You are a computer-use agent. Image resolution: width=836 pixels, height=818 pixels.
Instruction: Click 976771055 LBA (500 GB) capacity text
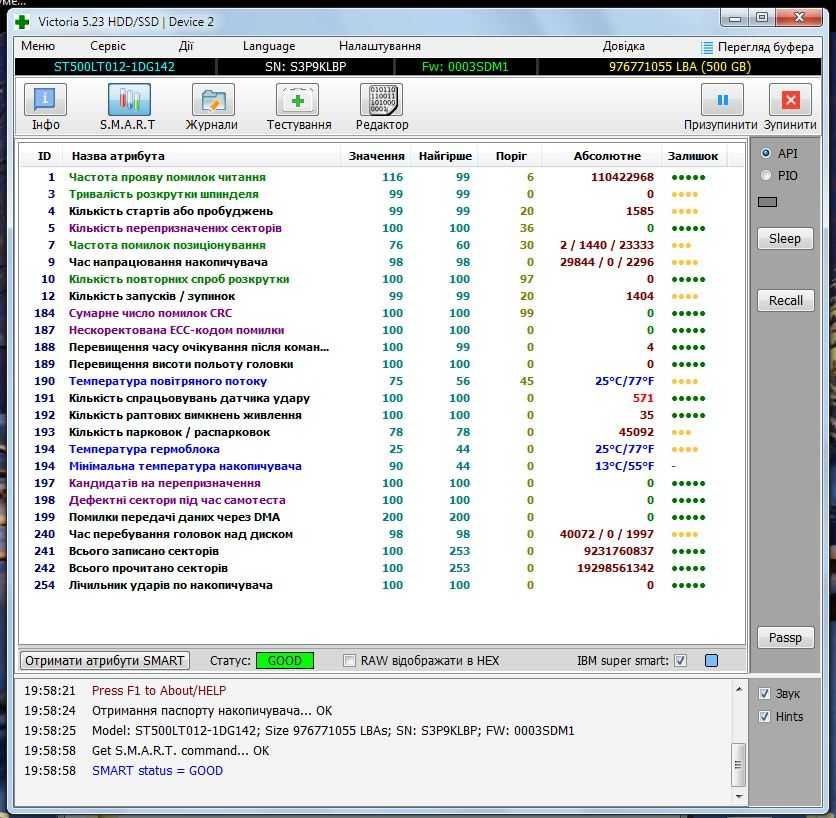(x=680, y=67)
